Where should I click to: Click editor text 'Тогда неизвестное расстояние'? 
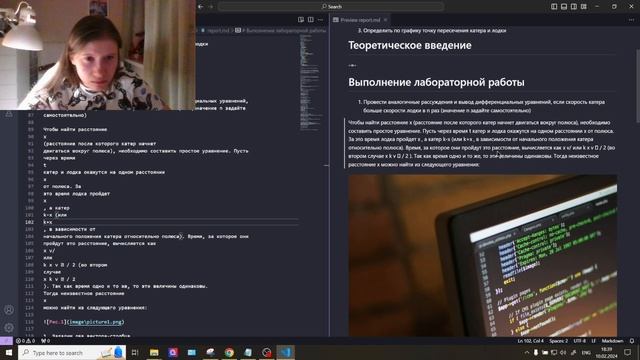pyautogui.click(x=84, y=293)
